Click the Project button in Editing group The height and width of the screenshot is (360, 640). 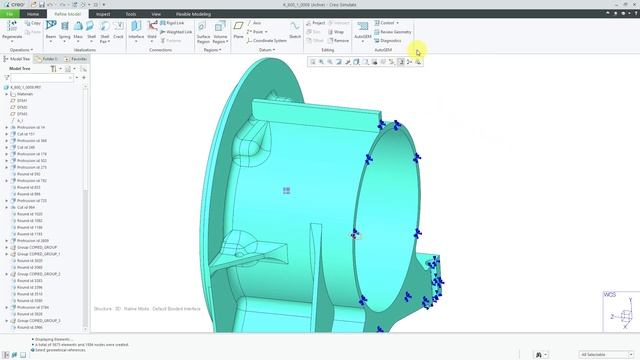(316, 23)
